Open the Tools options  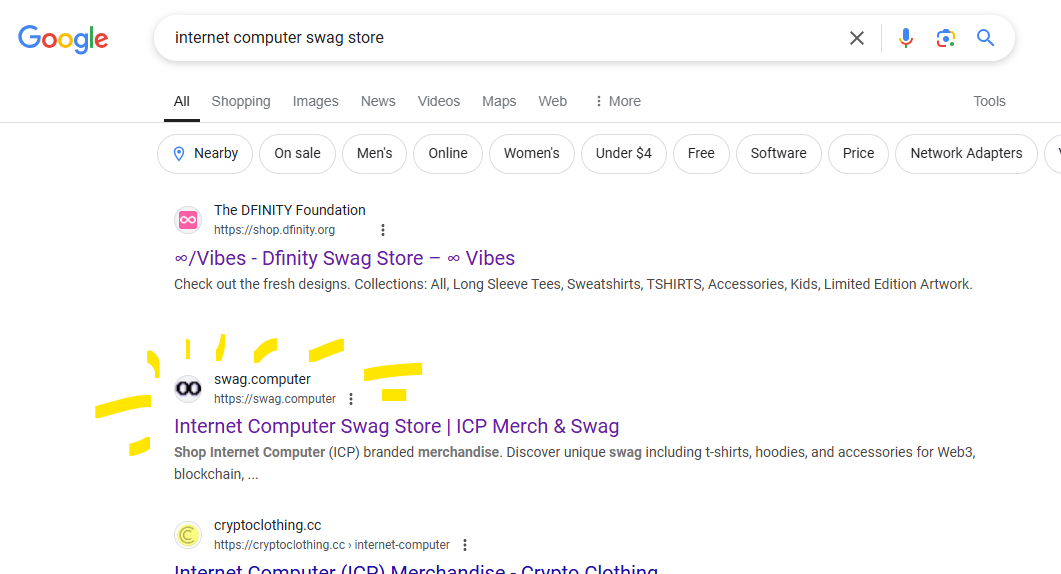click(989, 102)
